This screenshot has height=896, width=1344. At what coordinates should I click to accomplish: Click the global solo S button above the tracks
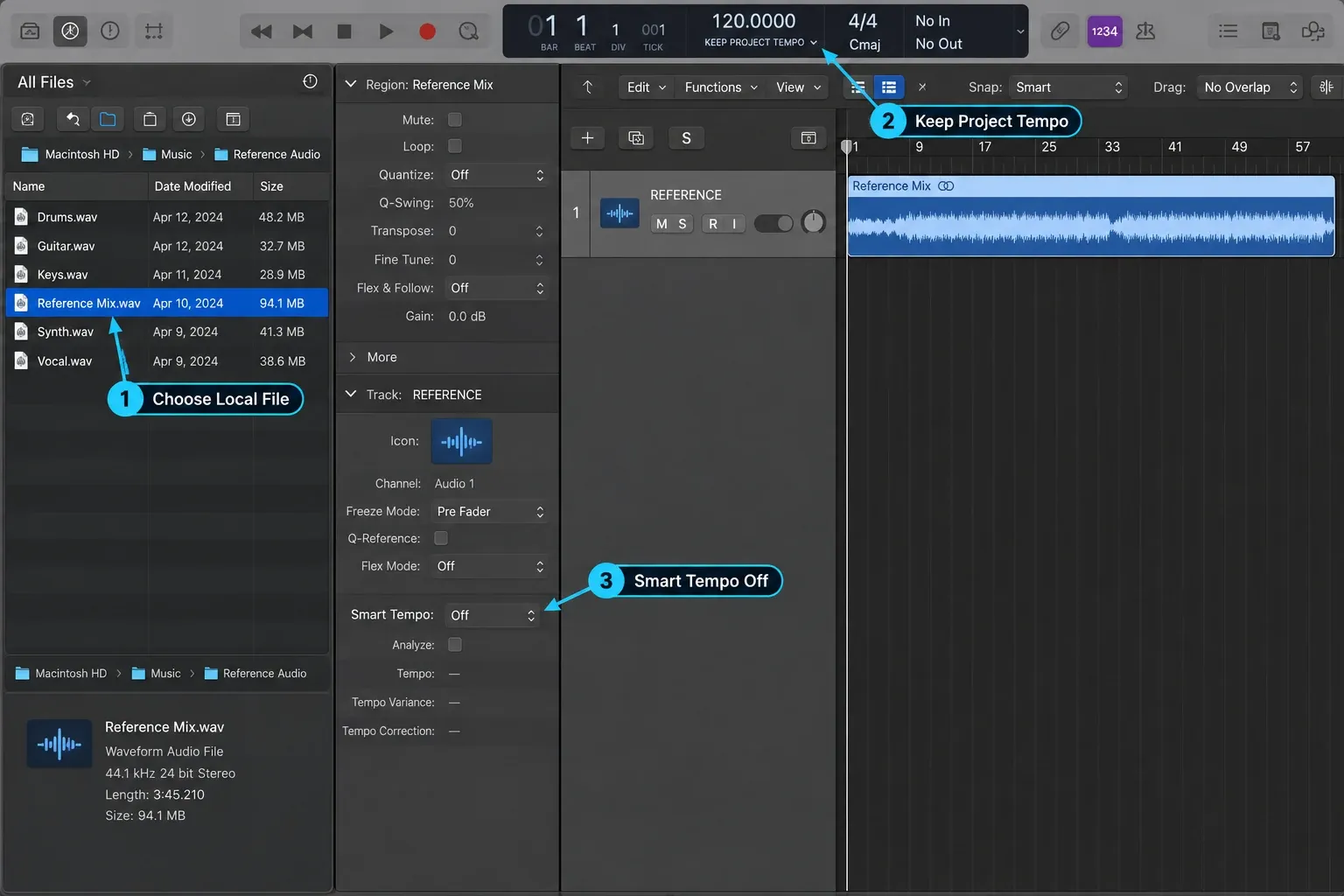pyautogui.click(x=686, y=138)
